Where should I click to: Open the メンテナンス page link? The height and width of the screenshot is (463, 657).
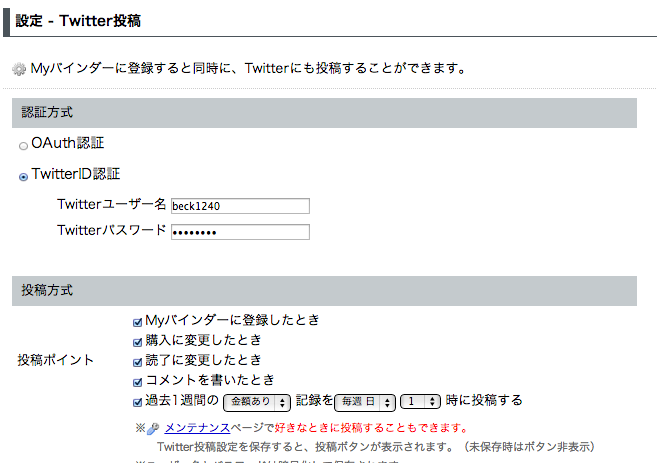point(197,428)
